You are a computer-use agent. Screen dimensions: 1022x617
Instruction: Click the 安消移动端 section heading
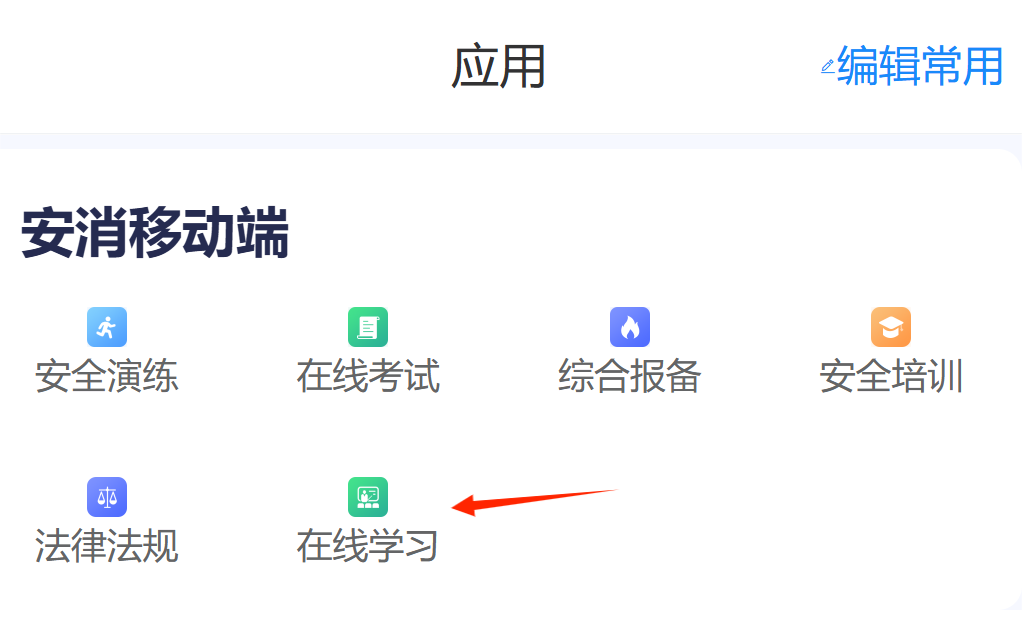154,233
